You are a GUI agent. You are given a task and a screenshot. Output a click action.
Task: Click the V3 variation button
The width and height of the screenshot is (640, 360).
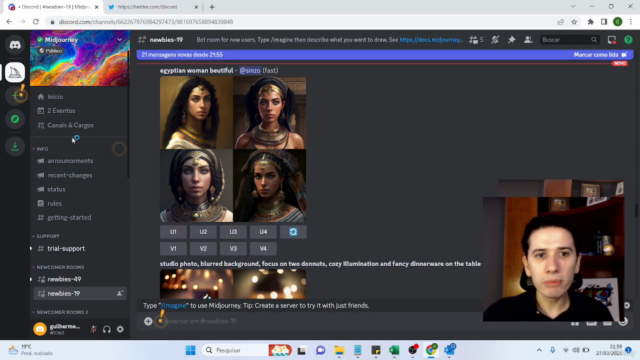(233, 249)
